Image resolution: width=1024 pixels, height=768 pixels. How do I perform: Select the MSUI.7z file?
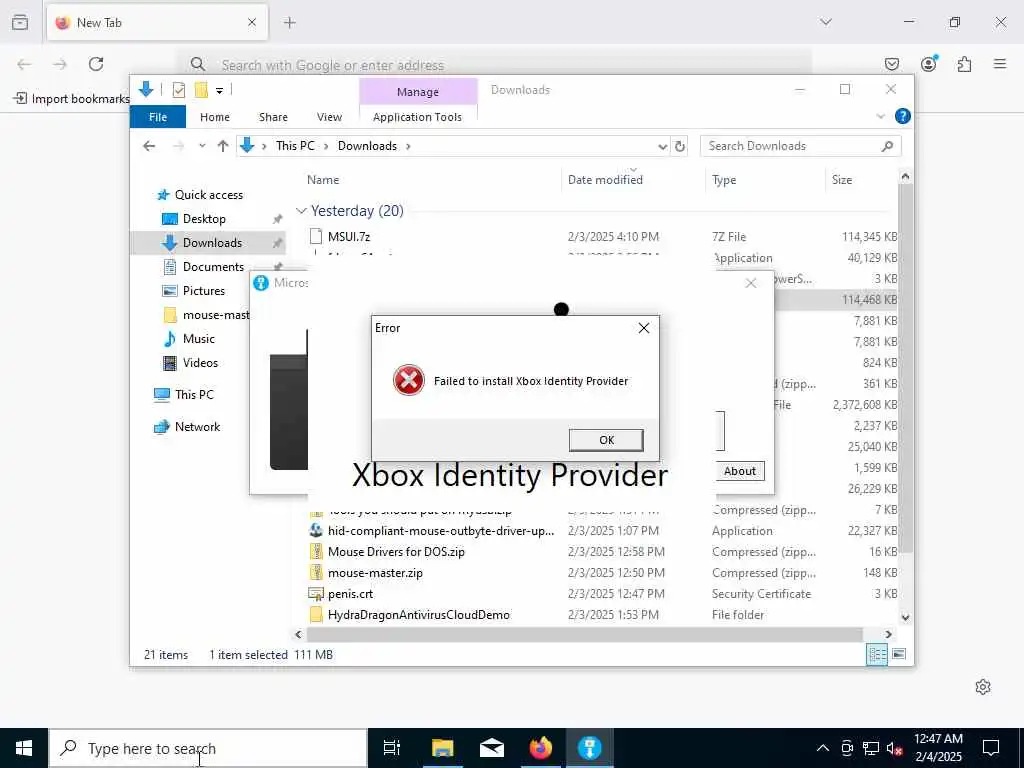click(349, 236)
